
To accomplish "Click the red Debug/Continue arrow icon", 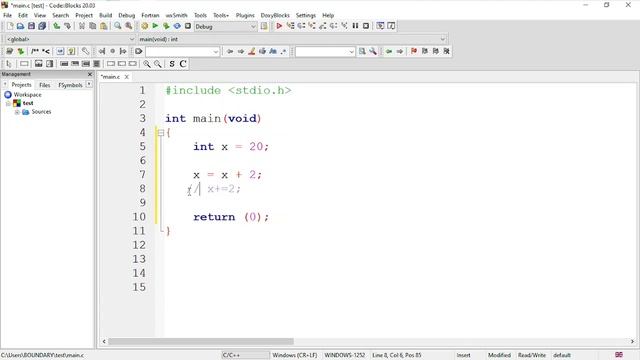I will pyautogui.click(x=279, y=26).
